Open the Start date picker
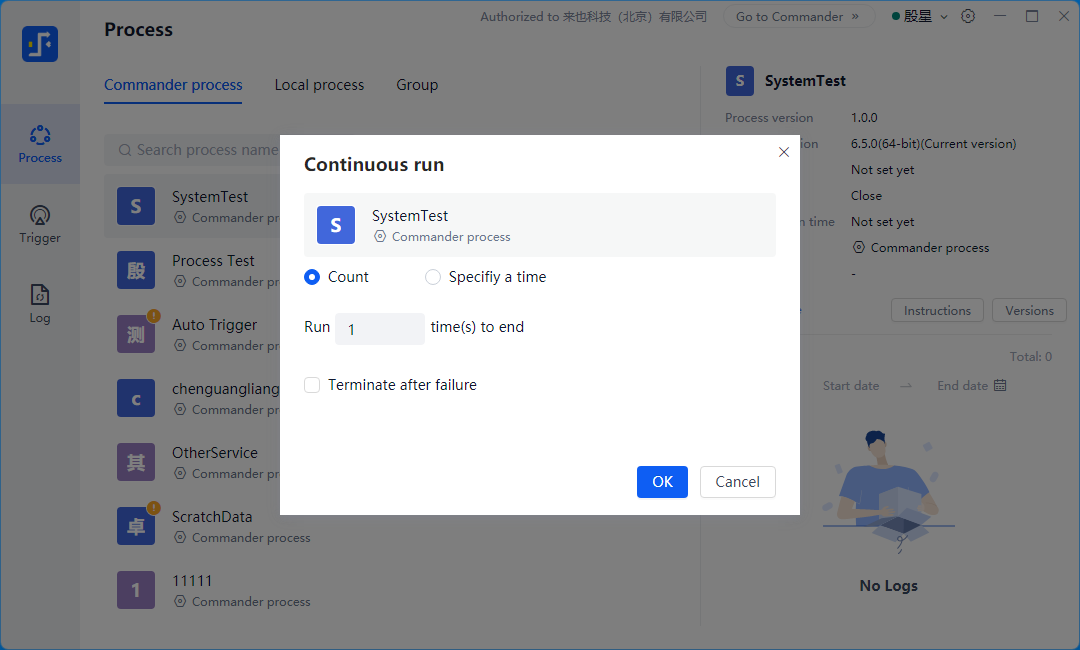The height and width of the screenshot is (650, 1080). click(851, 386)
